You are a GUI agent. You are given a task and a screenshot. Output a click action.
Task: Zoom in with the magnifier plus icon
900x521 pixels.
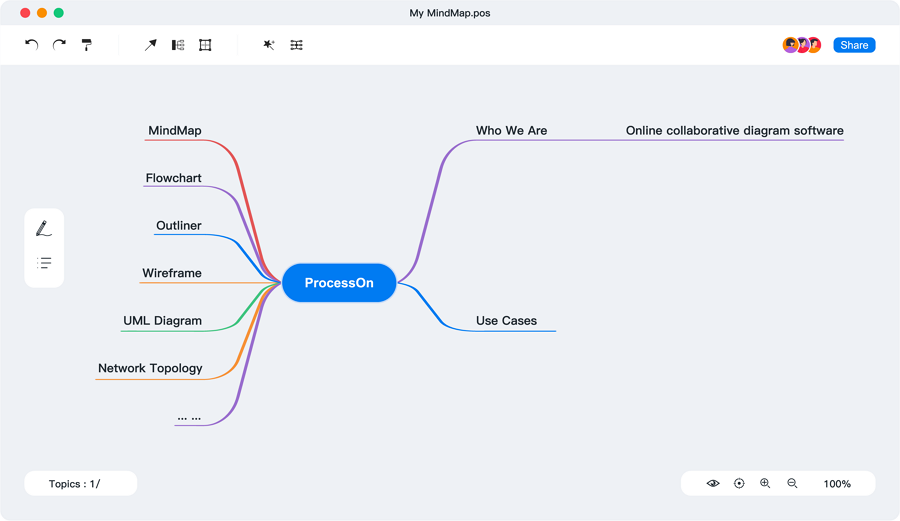click(765, 484)
